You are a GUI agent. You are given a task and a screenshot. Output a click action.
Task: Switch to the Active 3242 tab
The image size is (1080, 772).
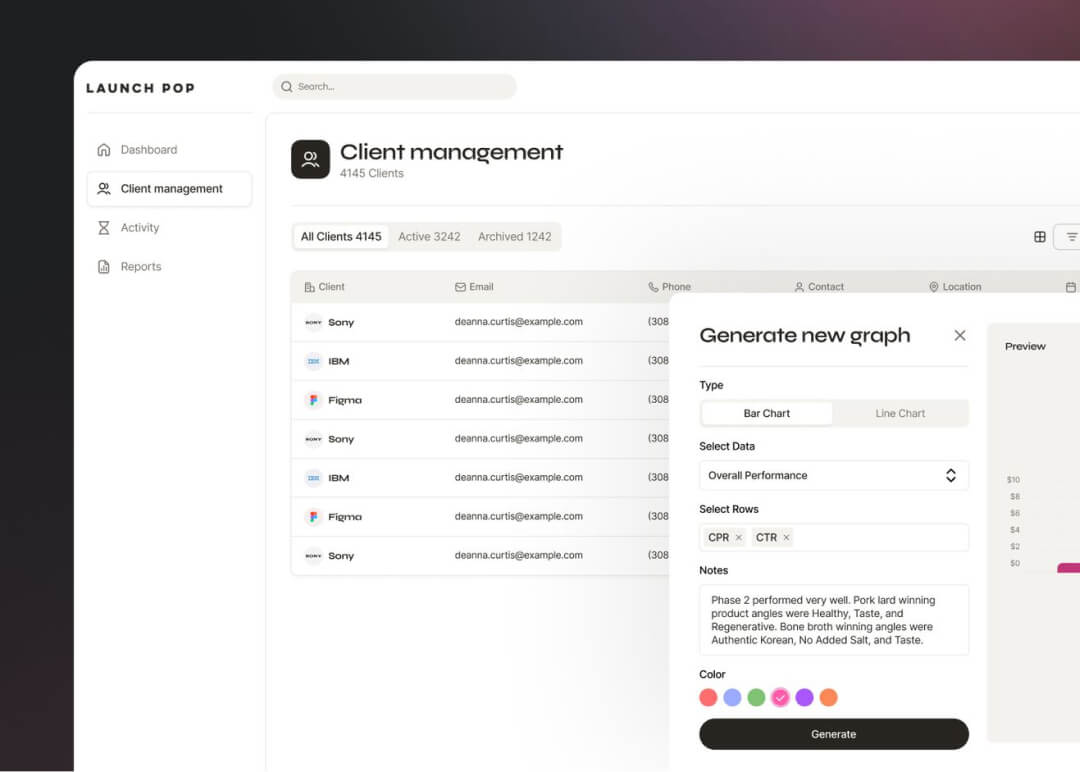coord(429,237)
